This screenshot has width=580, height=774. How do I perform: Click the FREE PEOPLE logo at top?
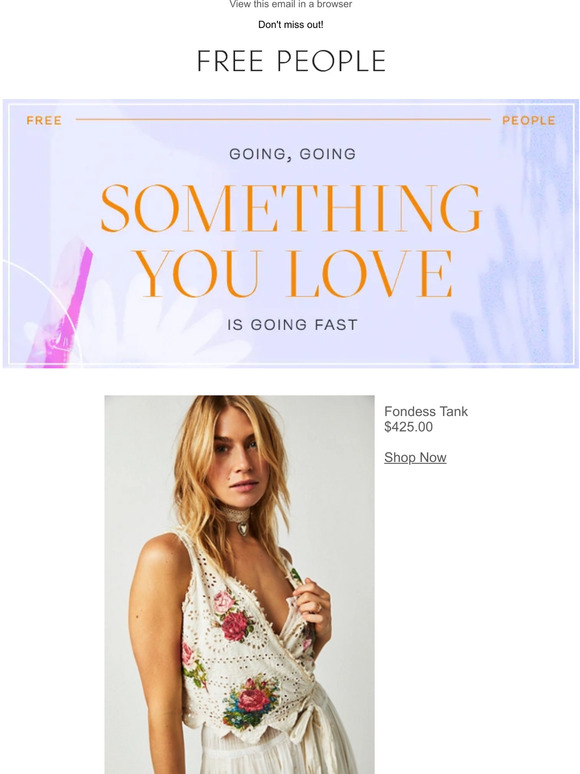pyautogui.click(x=291, y=61)
